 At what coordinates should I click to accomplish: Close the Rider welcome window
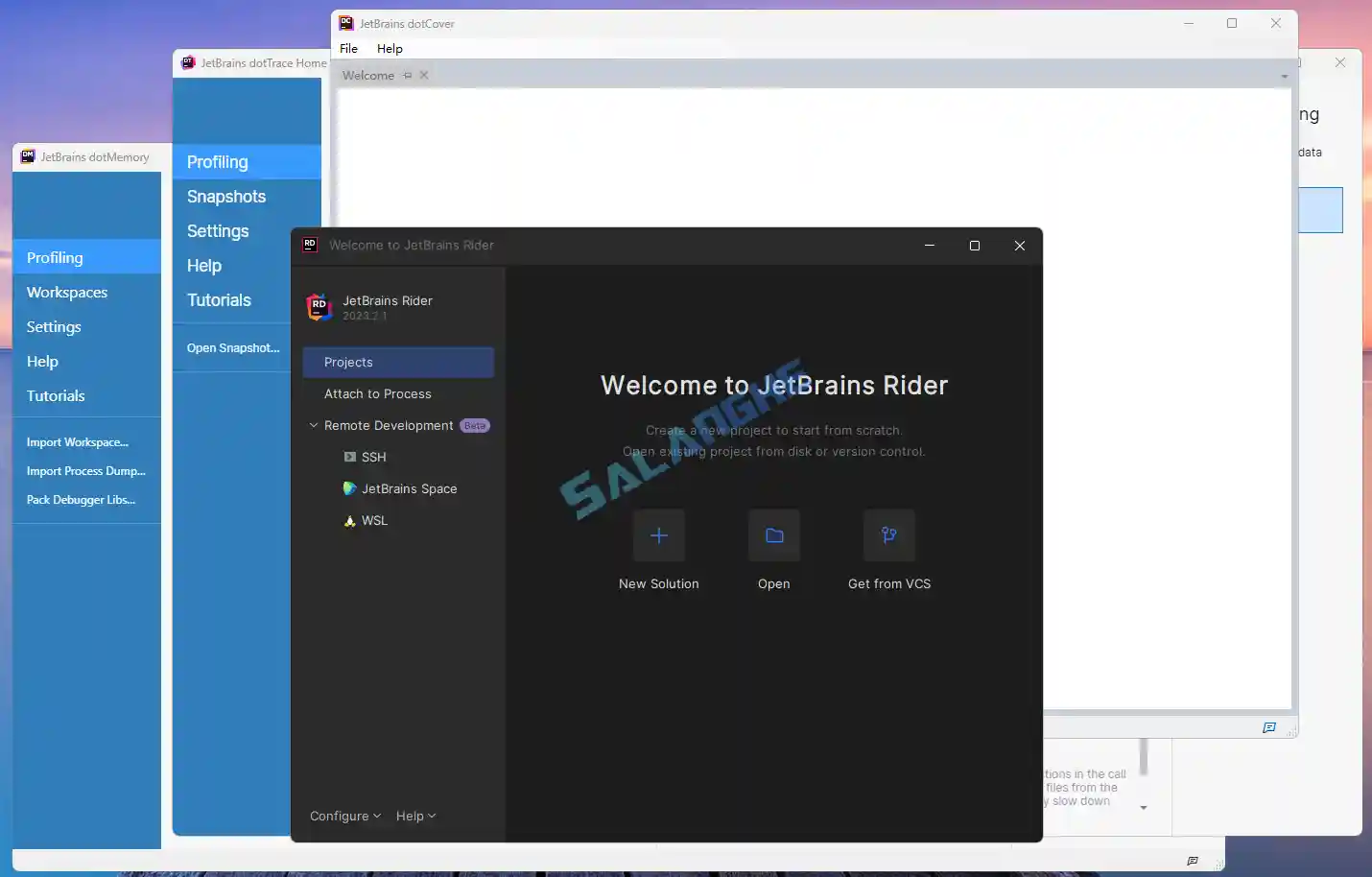click(1020, 246)
